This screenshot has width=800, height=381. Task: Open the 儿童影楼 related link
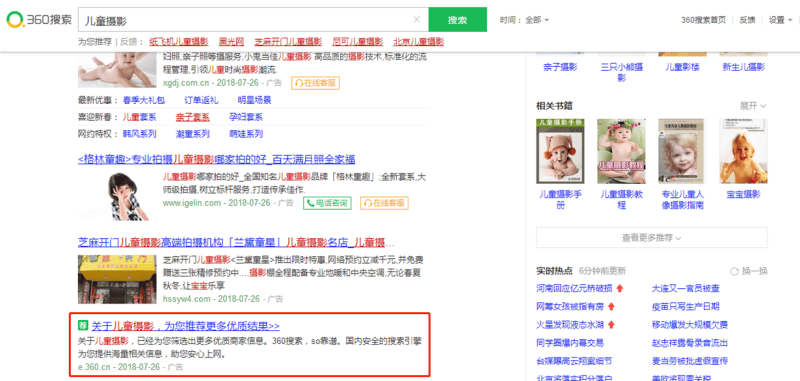[x=682, y=67]
